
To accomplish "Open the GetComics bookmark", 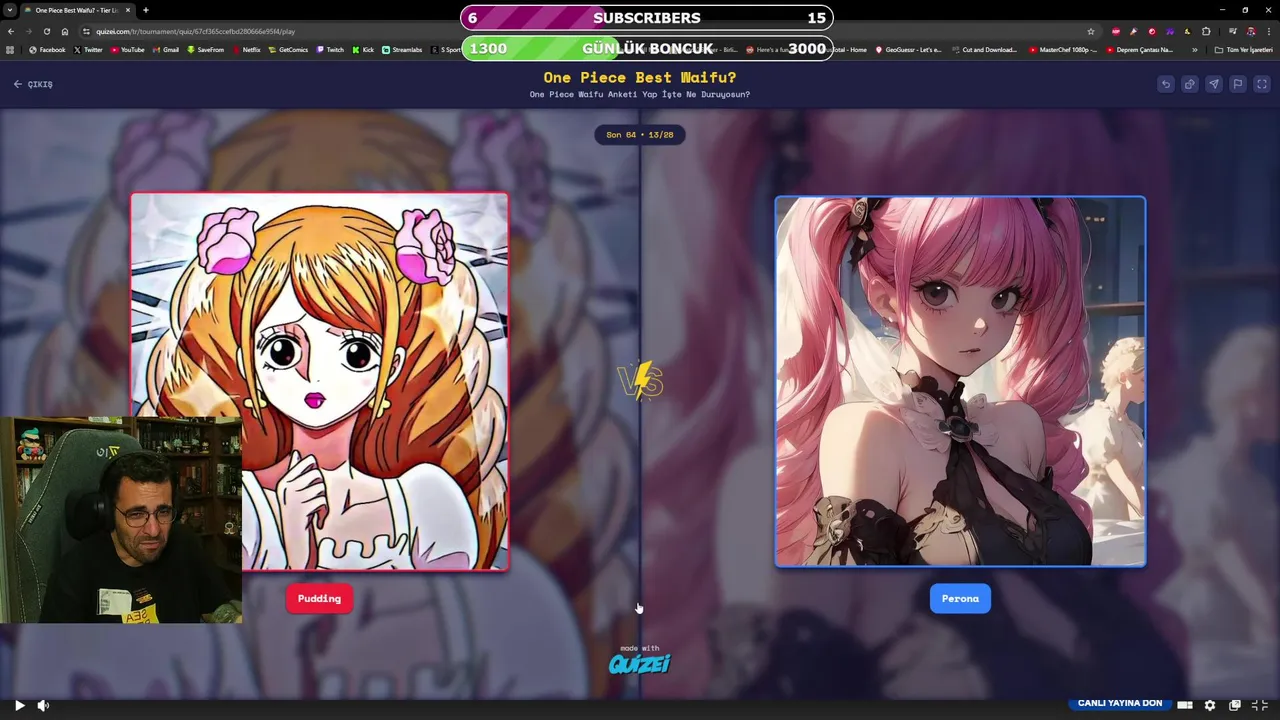I will click(288, 49).
